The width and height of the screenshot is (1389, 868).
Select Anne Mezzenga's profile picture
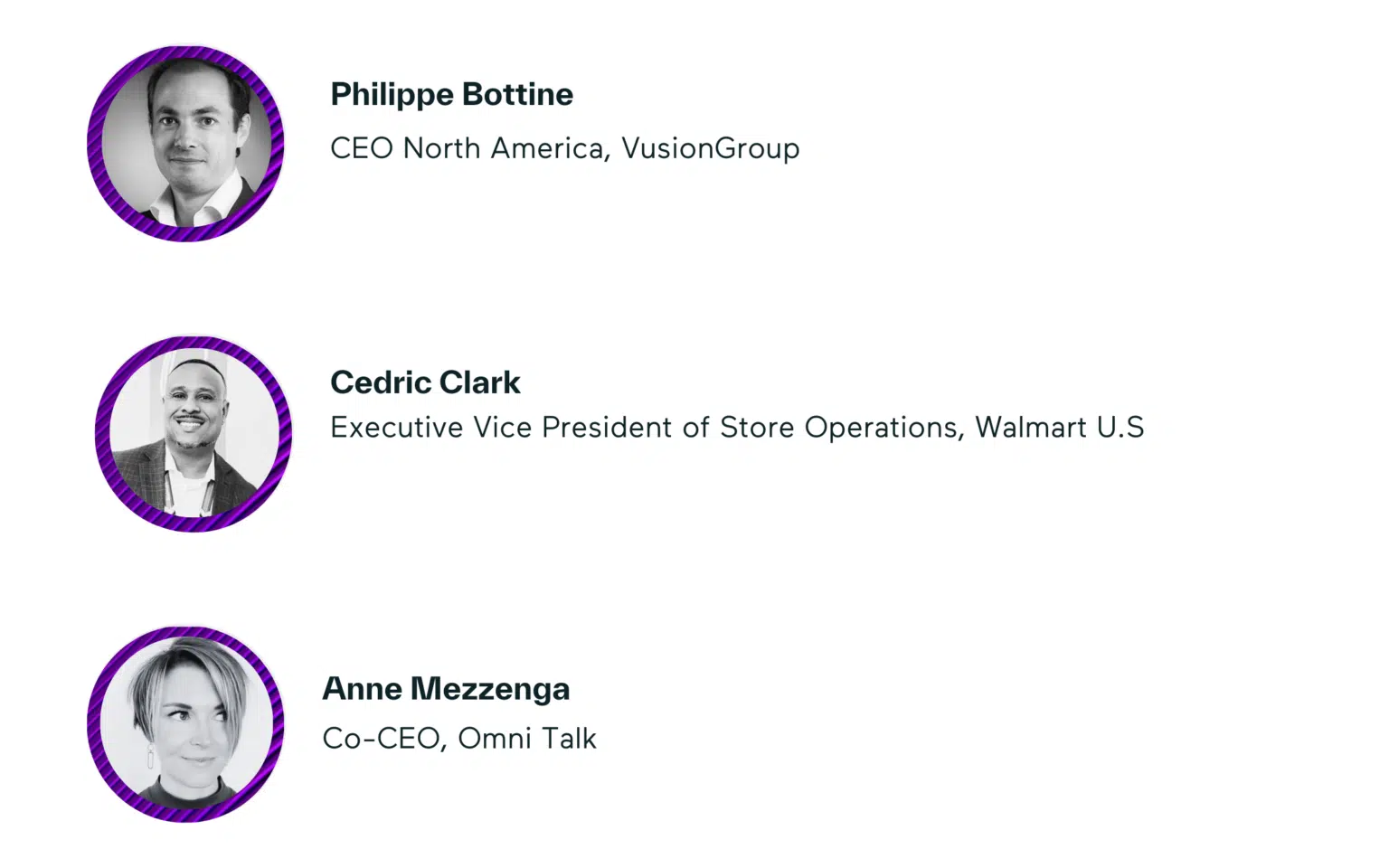pos(186,723)
